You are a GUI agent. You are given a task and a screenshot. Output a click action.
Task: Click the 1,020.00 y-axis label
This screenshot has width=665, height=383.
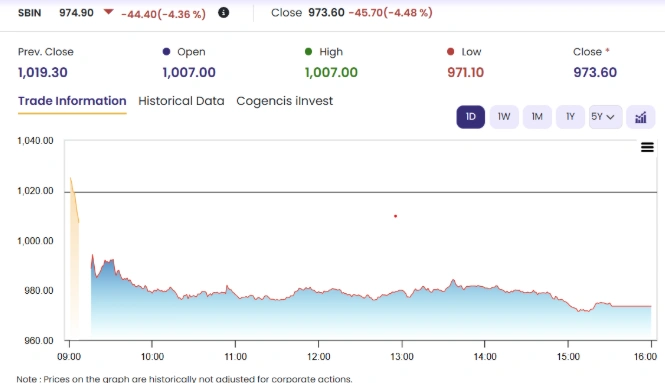click(x=35, y=191)
